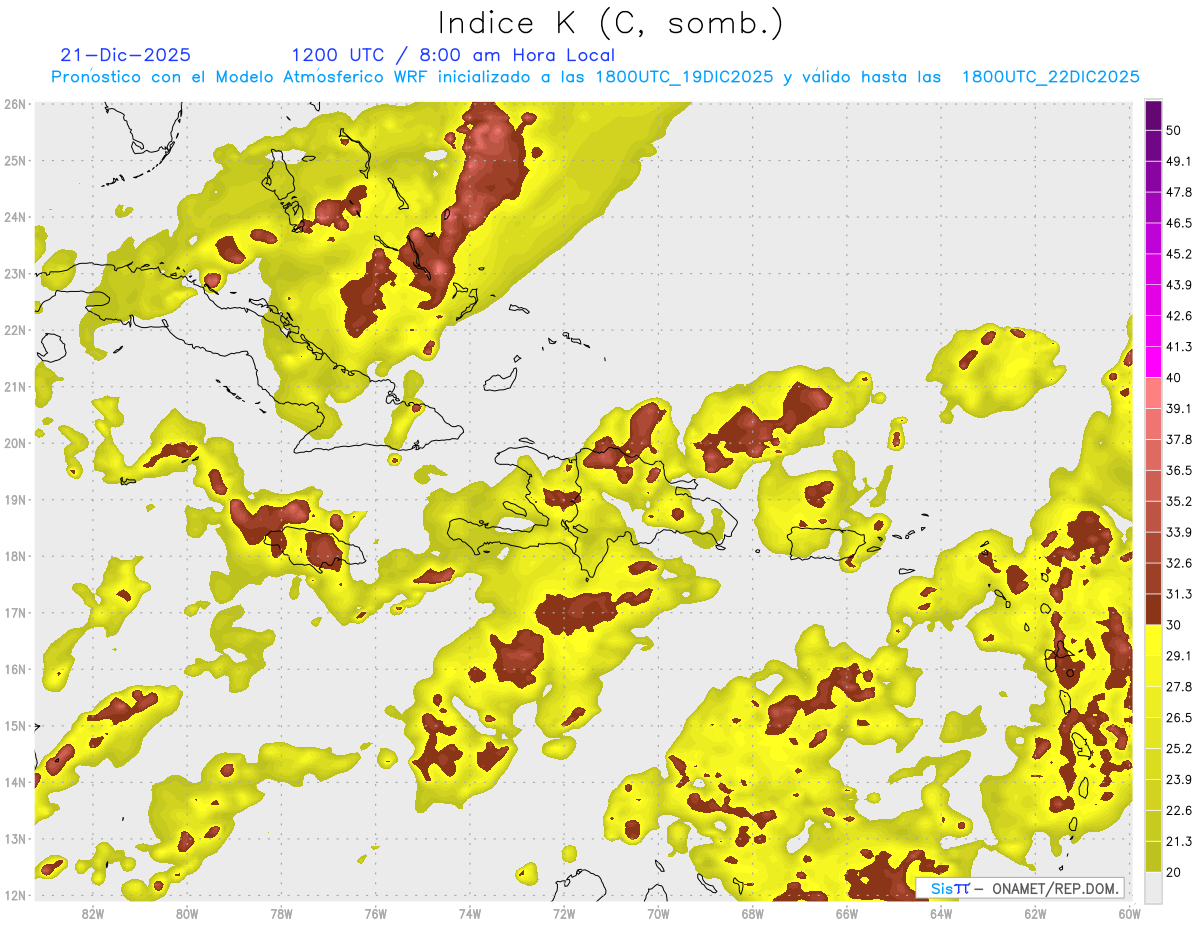Click the "36.5" color scale value

1177,470
